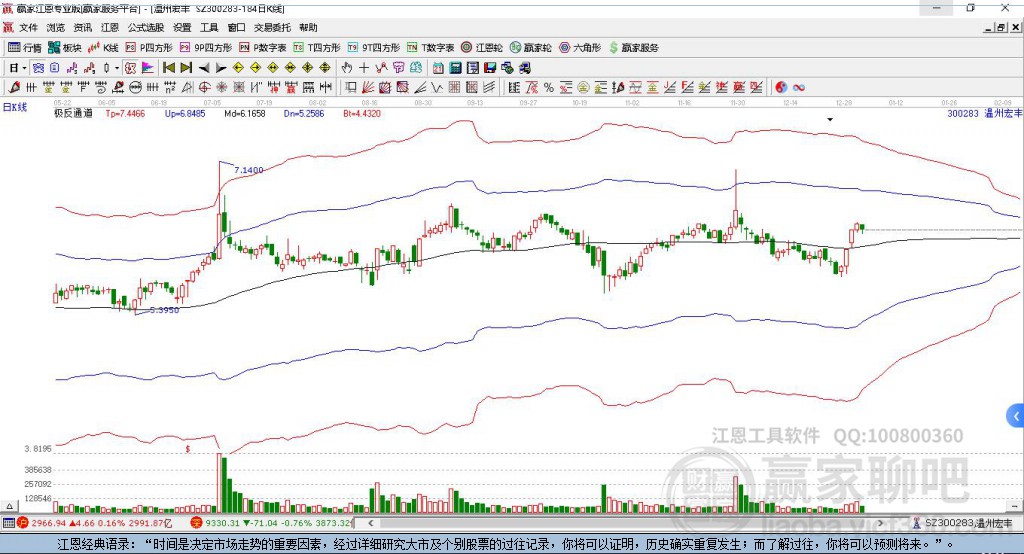
Task: Expand the blue side panel chevron
Action: [x=1016, y=416]
